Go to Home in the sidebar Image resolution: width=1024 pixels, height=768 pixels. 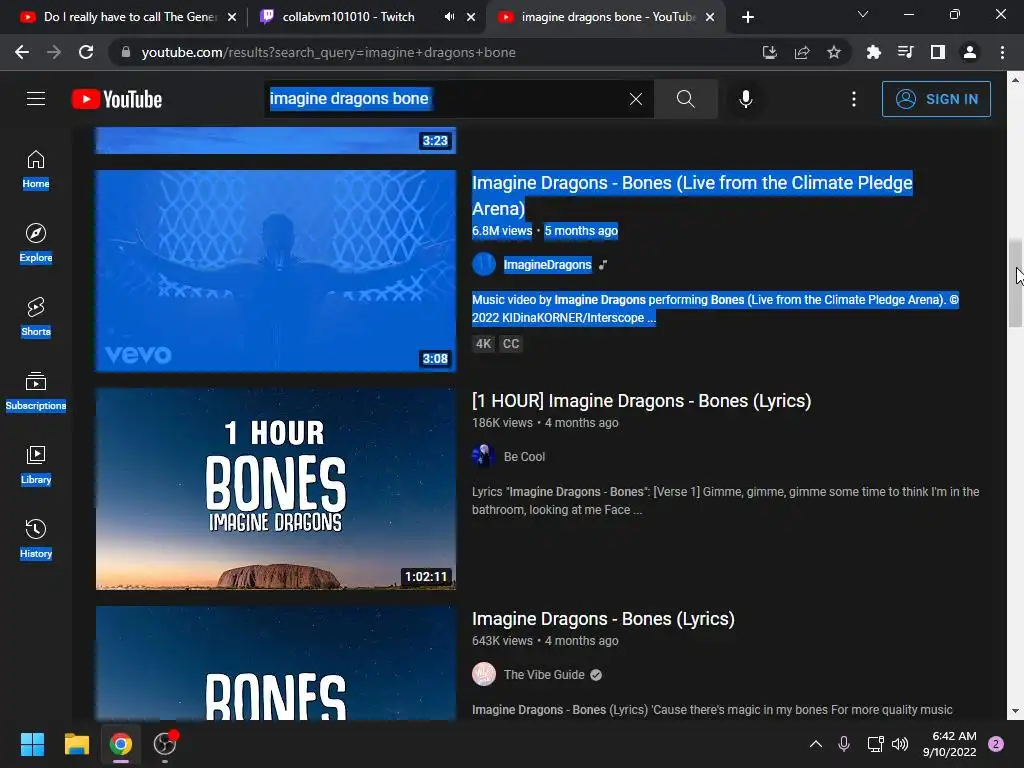tap(36, 170)
